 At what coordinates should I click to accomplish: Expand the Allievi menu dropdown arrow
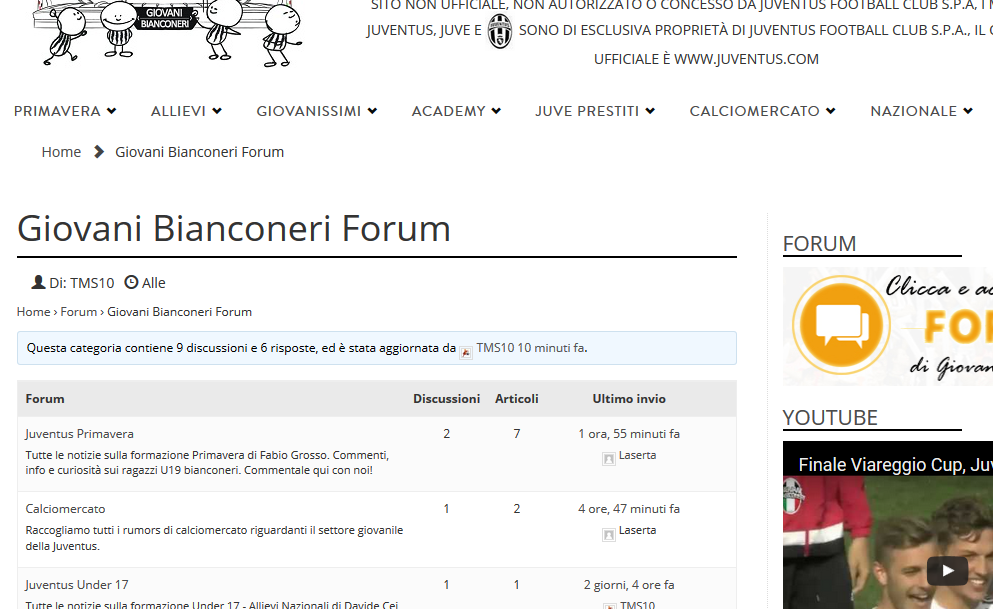[x=217, y=111]
